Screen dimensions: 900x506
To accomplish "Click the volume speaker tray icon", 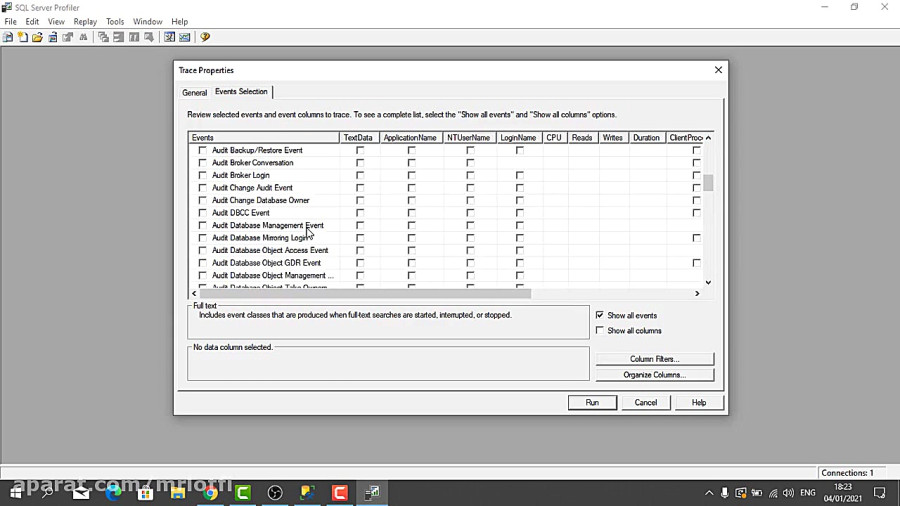I will (x=789, y=493).
